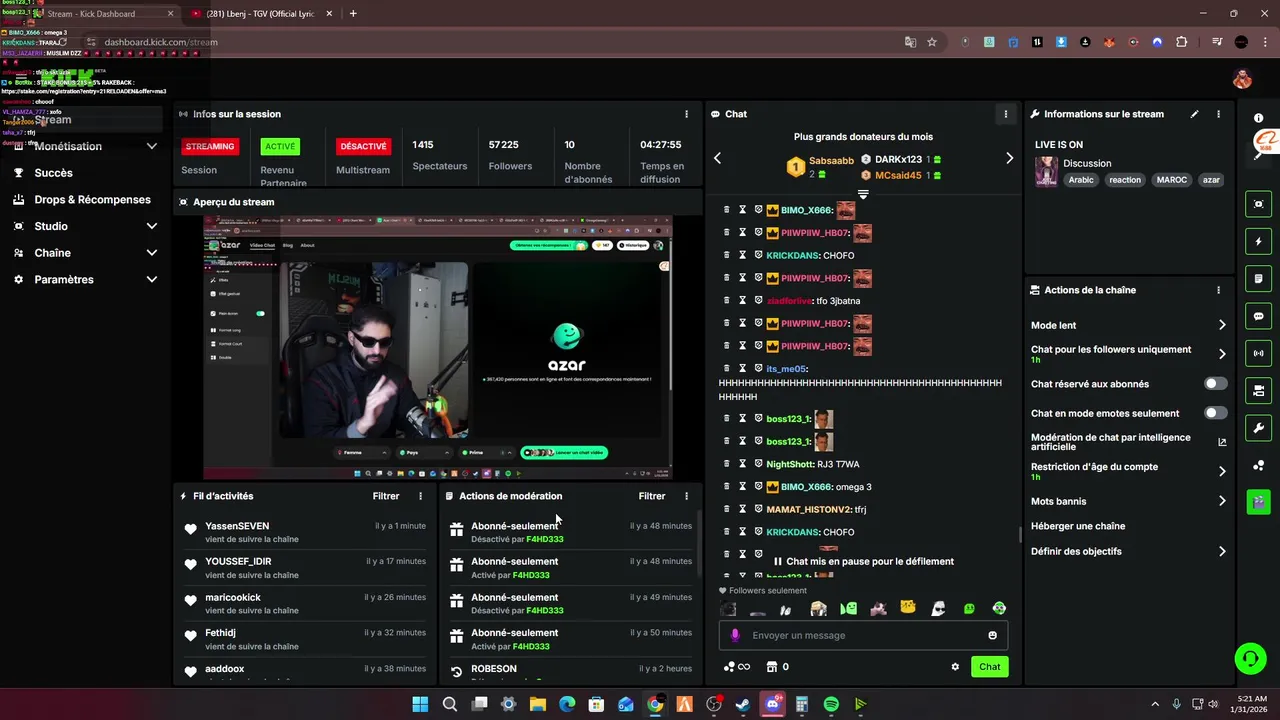Open Filtrer in Actions de modération

point(652,496)
